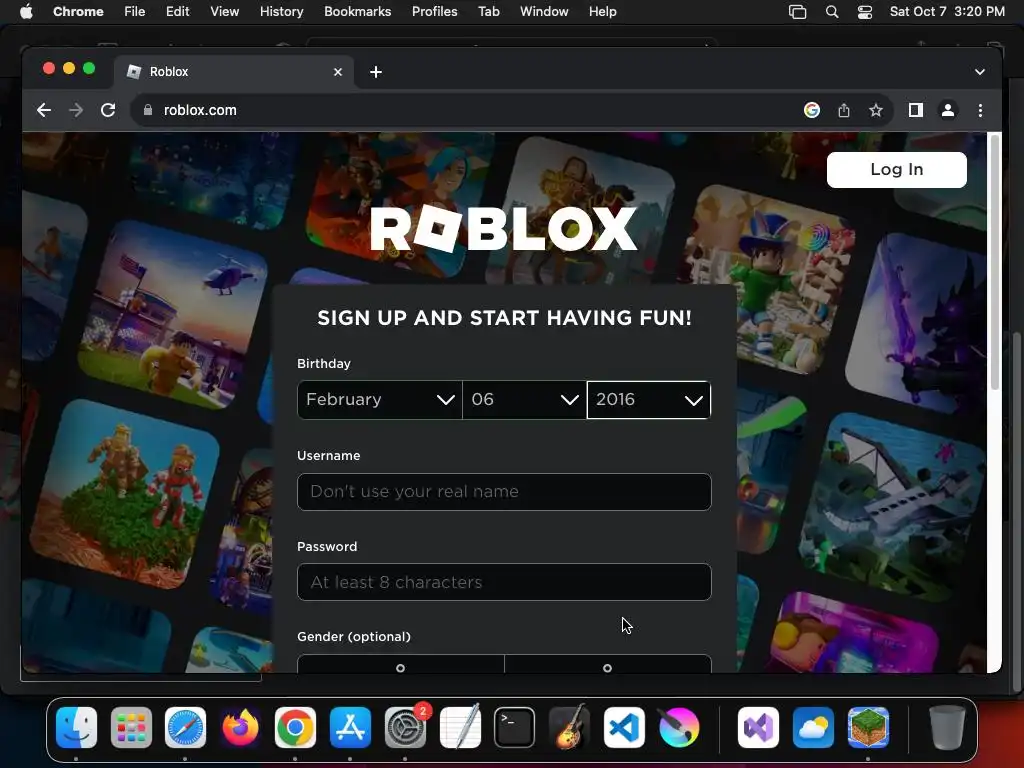The height and width of the screenshot is (768, 1024).
Task: Open the Help menu
Action: pyautogui.click(x=602, y=12)
